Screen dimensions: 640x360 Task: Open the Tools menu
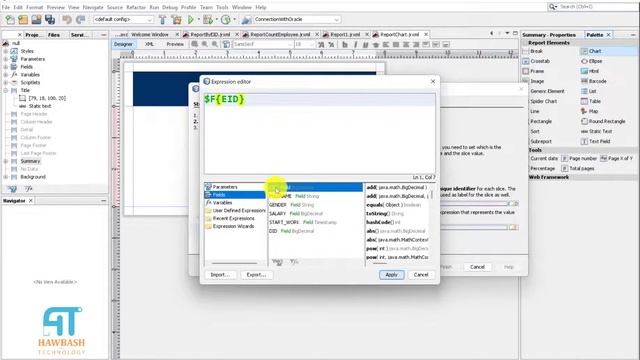pos(222,7)
